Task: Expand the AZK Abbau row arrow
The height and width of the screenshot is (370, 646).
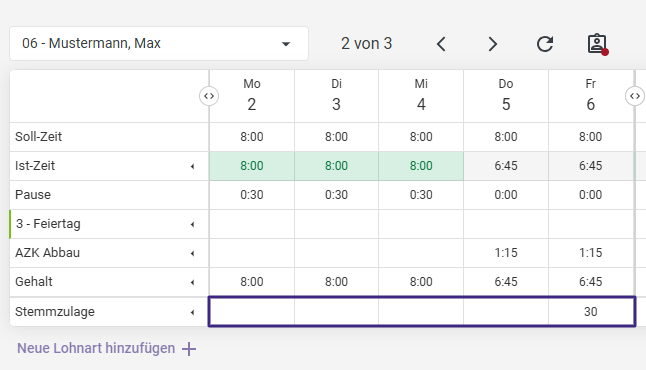Action: pyautogui.click(x=192, y=253)
